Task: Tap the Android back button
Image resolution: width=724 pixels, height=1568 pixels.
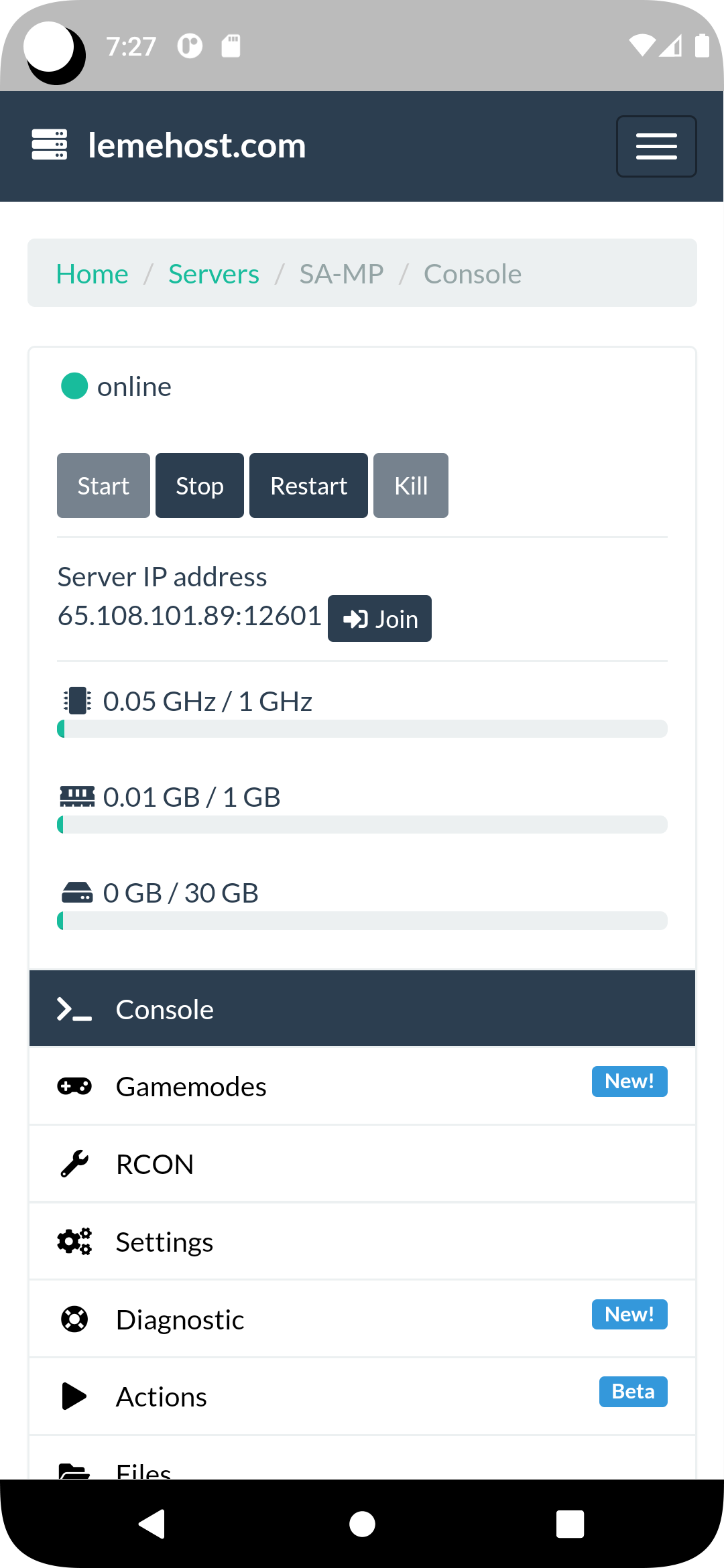Action: [x=152, y=1524]
